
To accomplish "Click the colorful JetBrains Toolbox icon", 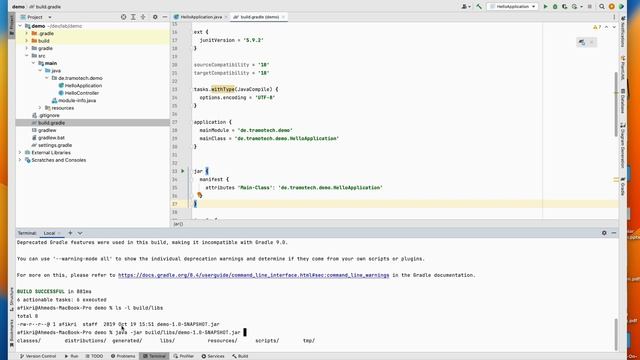I will (621, 7).
